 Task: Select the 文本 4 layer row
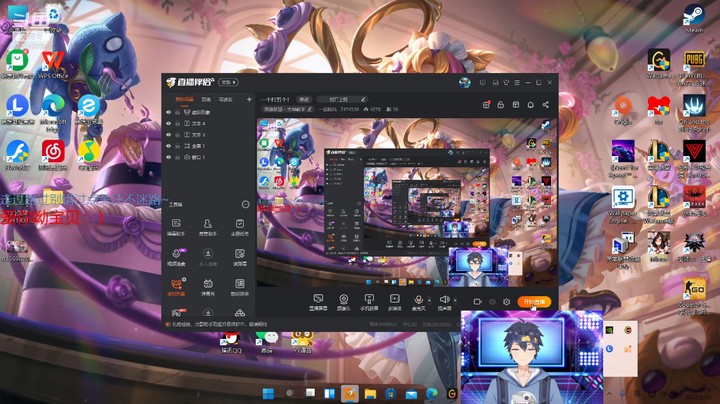pyautogui.click(x=209, y=123)
